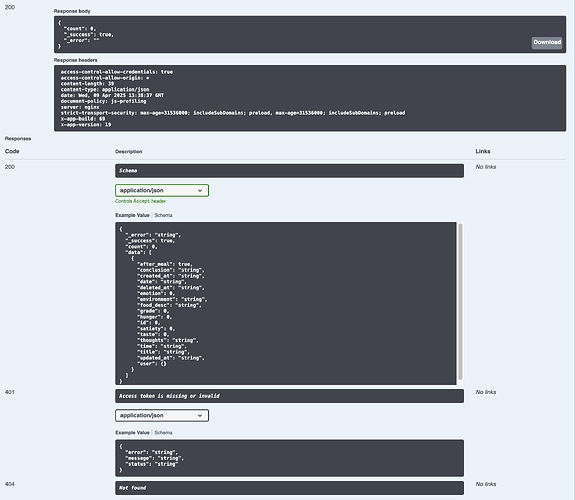575x500 pixels.
Task: Click the strict-transport-security header line
Action: coord(233,113)
